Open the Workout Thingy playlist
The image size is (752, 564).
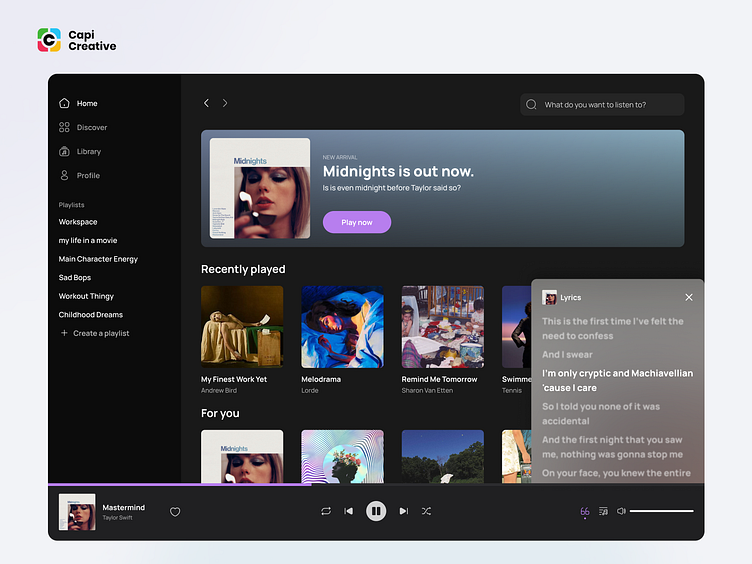(86, 296)
